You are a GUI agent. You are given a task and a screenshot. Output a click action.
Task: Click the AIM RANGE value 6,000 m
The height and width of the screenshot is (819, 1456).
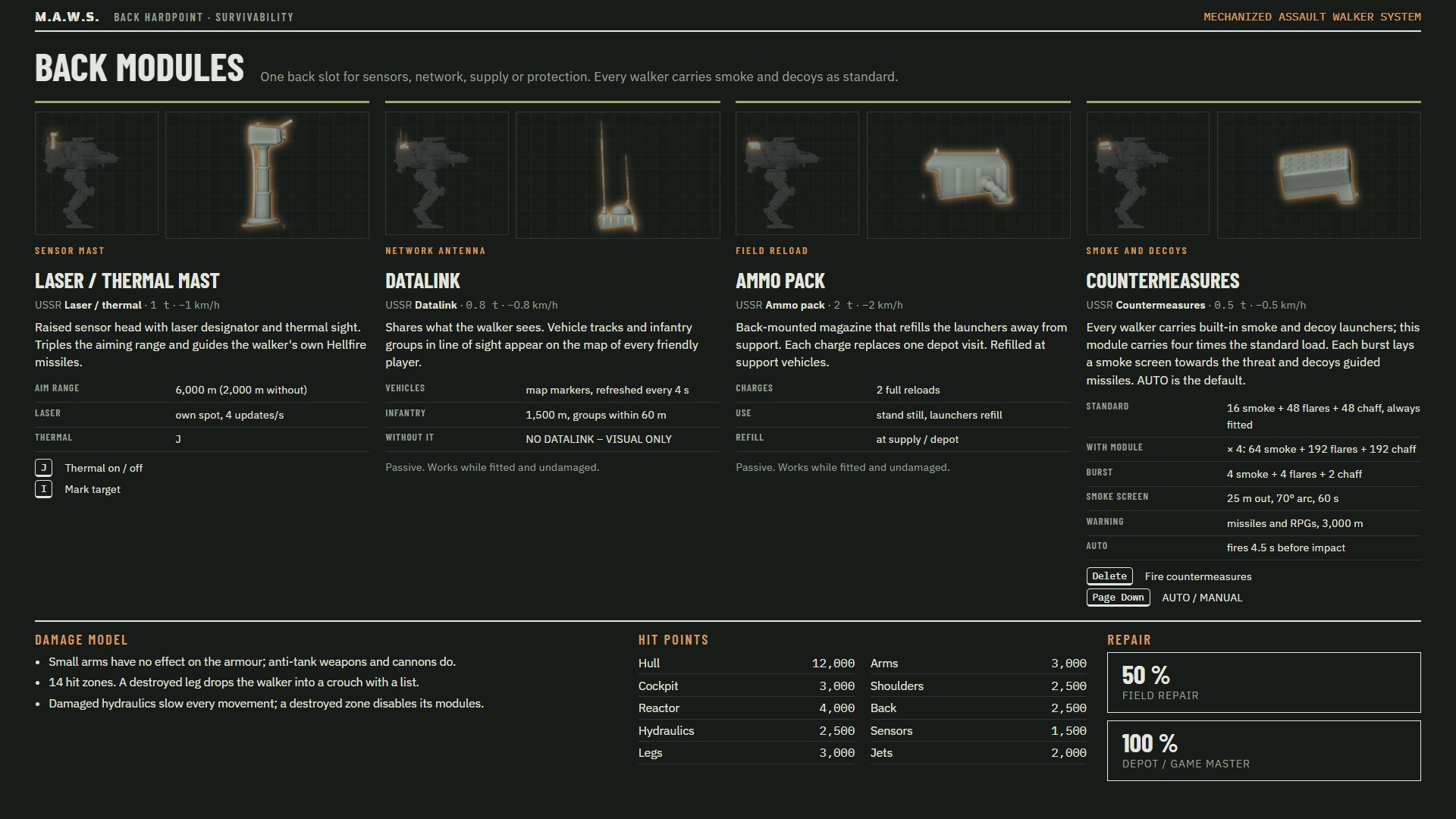[241, 390]
